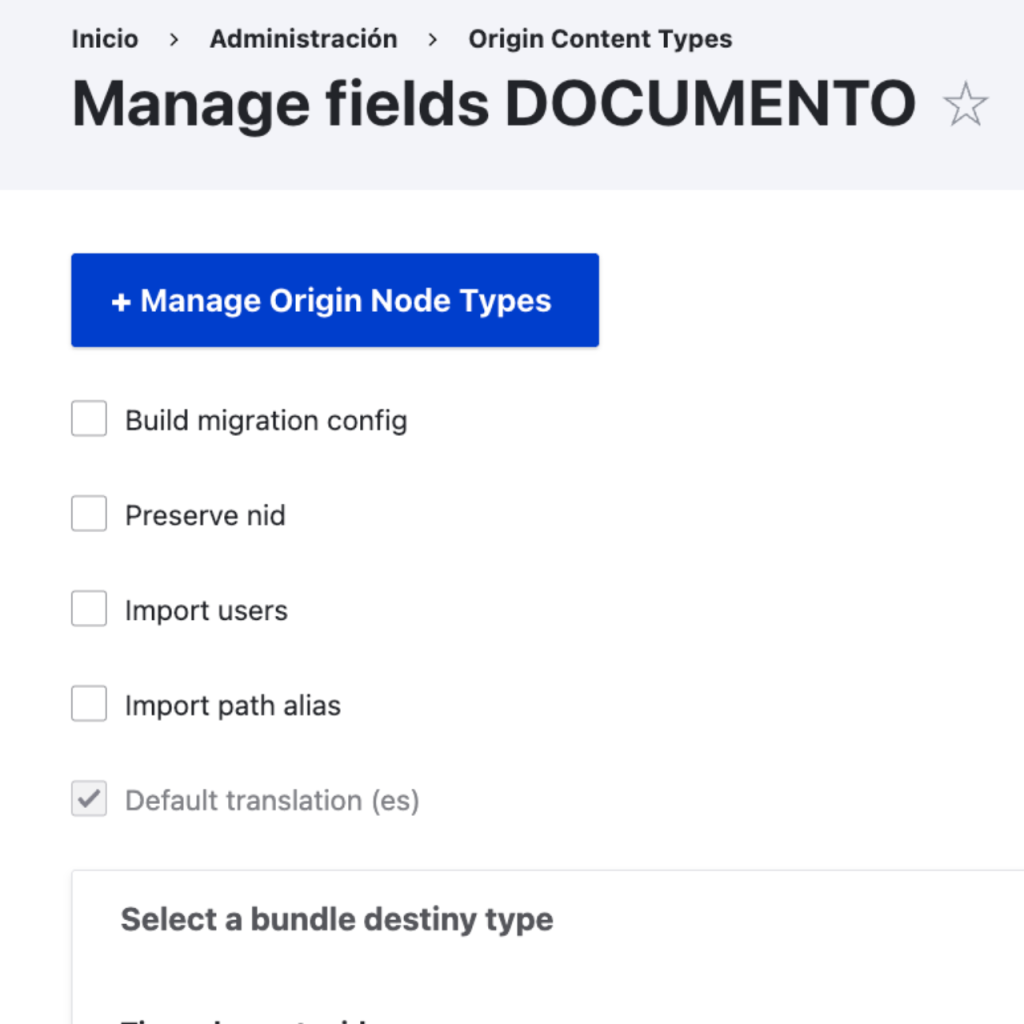The image size is (1024, 1024).
Task: Click the Import path alias label
Action: pyautogui.click(x=233, y=705)
